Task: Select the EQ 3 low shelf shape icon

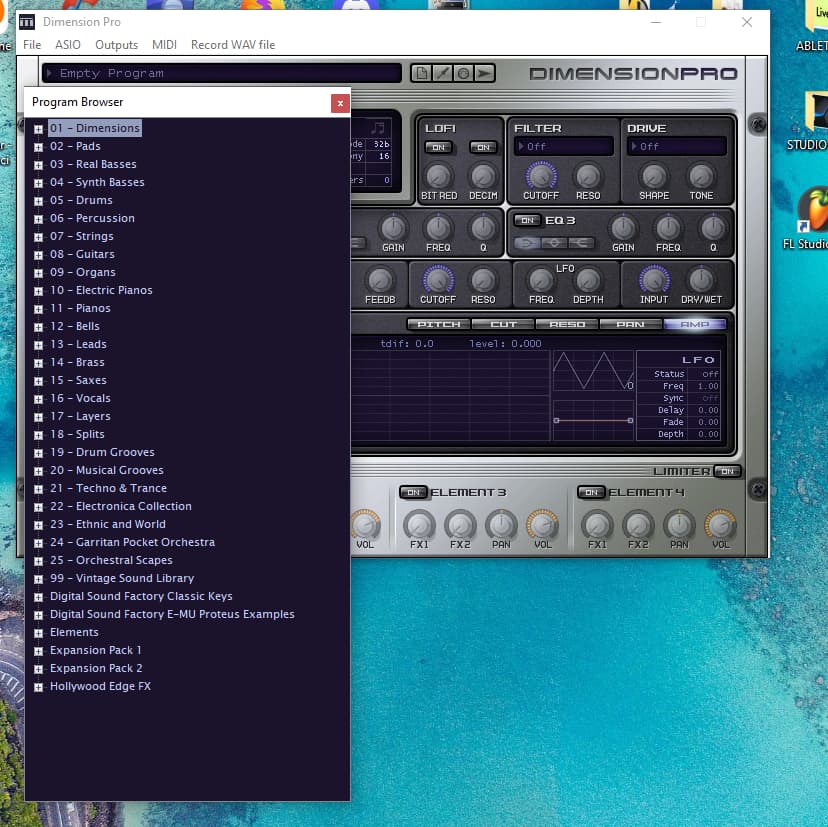Action: pyautogui.click(x=527, y=242)
